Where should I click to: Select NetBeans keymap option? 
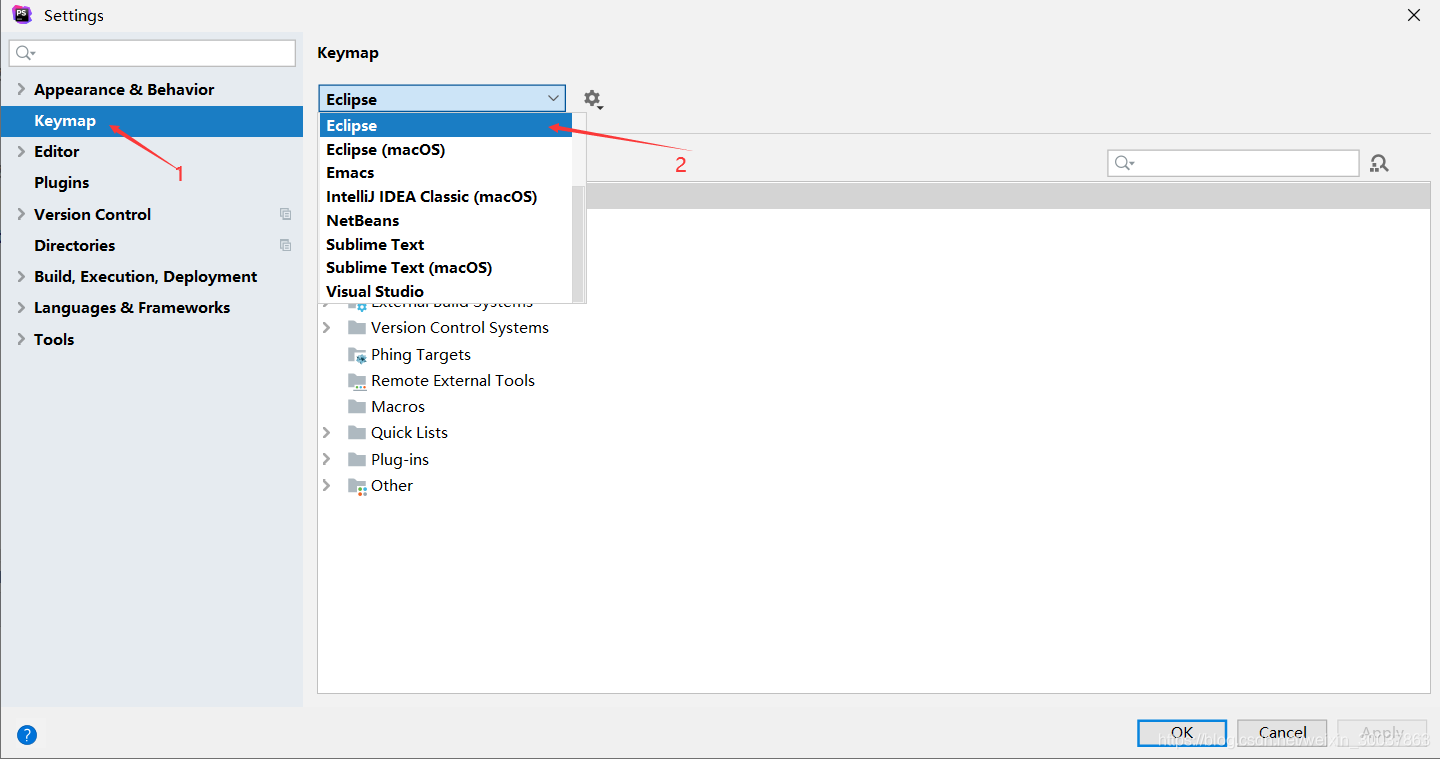point(445,221)
